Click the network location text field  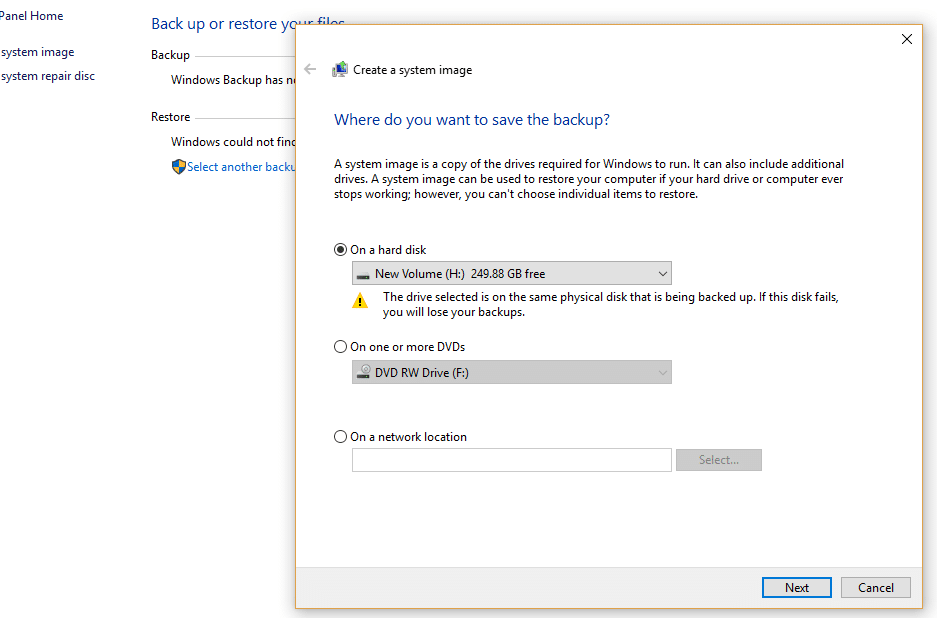click(x=511, y=460)
